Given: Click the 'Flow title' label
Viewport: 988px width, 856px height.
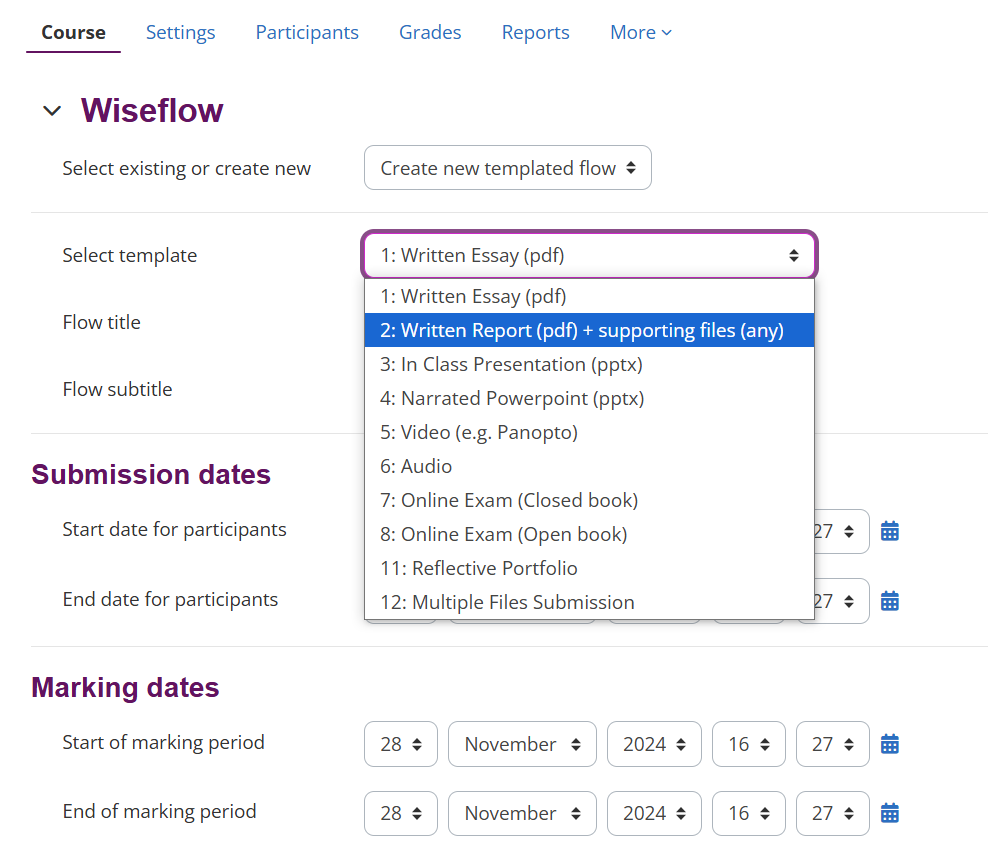Looking at the screenshot, I should coord(101,322).
